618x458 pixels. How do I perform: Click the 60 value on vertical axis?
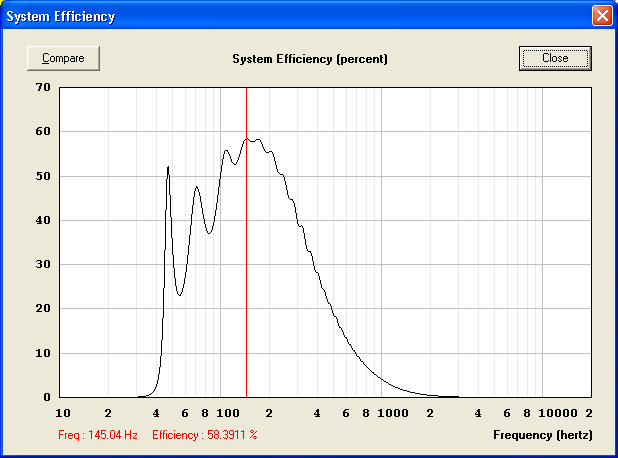point(43,131)
